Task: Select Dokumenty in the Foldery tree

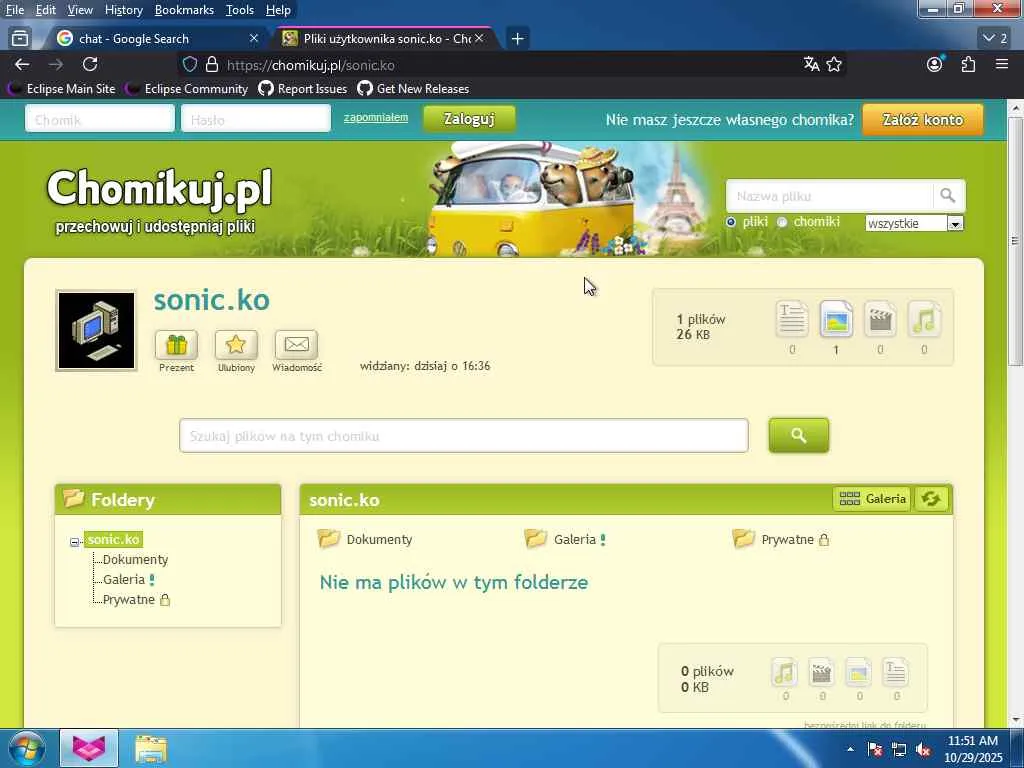Action: click(135, 560)
